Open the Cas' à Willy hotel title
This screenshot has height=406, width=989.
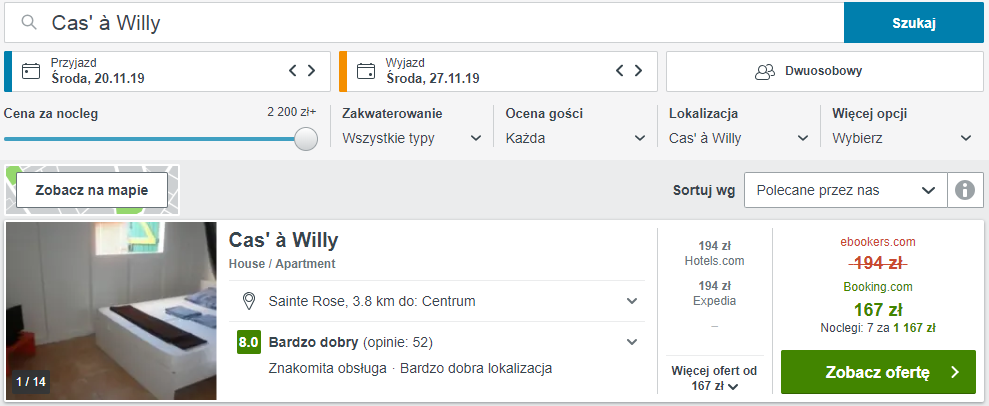(x=283, y=240)
